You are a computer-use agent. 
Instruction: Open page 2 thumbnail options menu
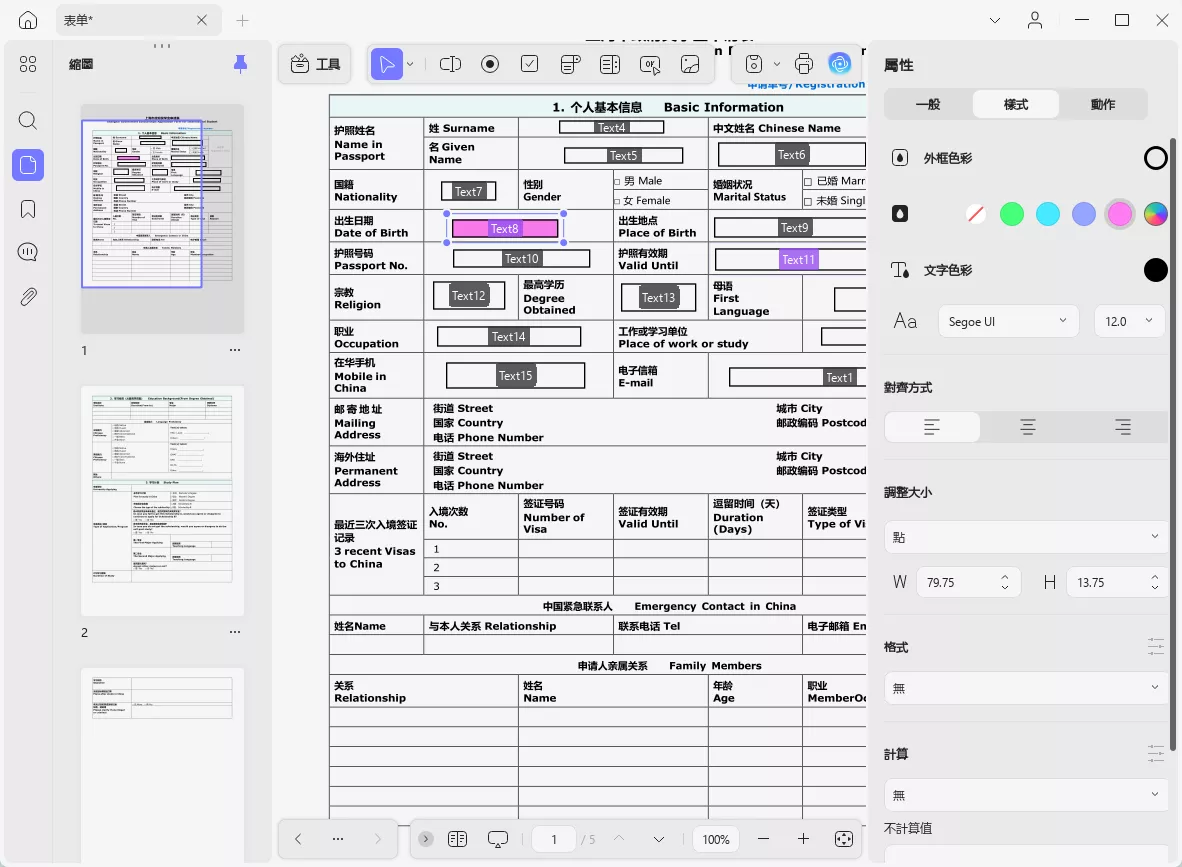tap(235, 632)
